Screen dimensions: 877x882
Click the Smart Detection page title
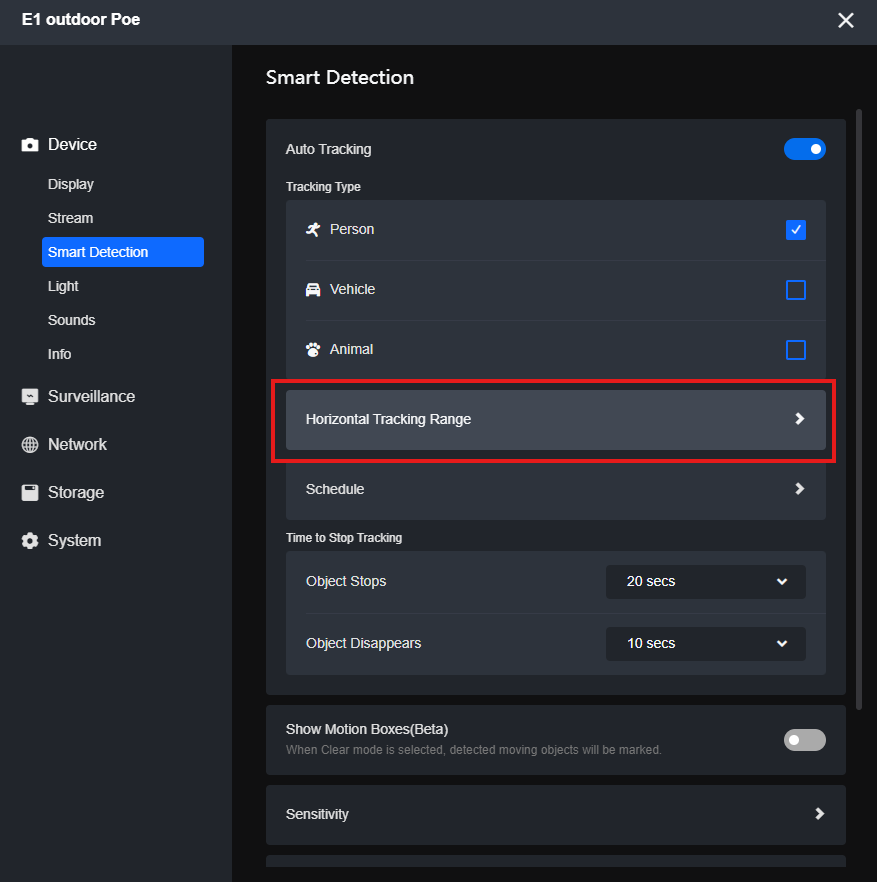pos(340,77)
